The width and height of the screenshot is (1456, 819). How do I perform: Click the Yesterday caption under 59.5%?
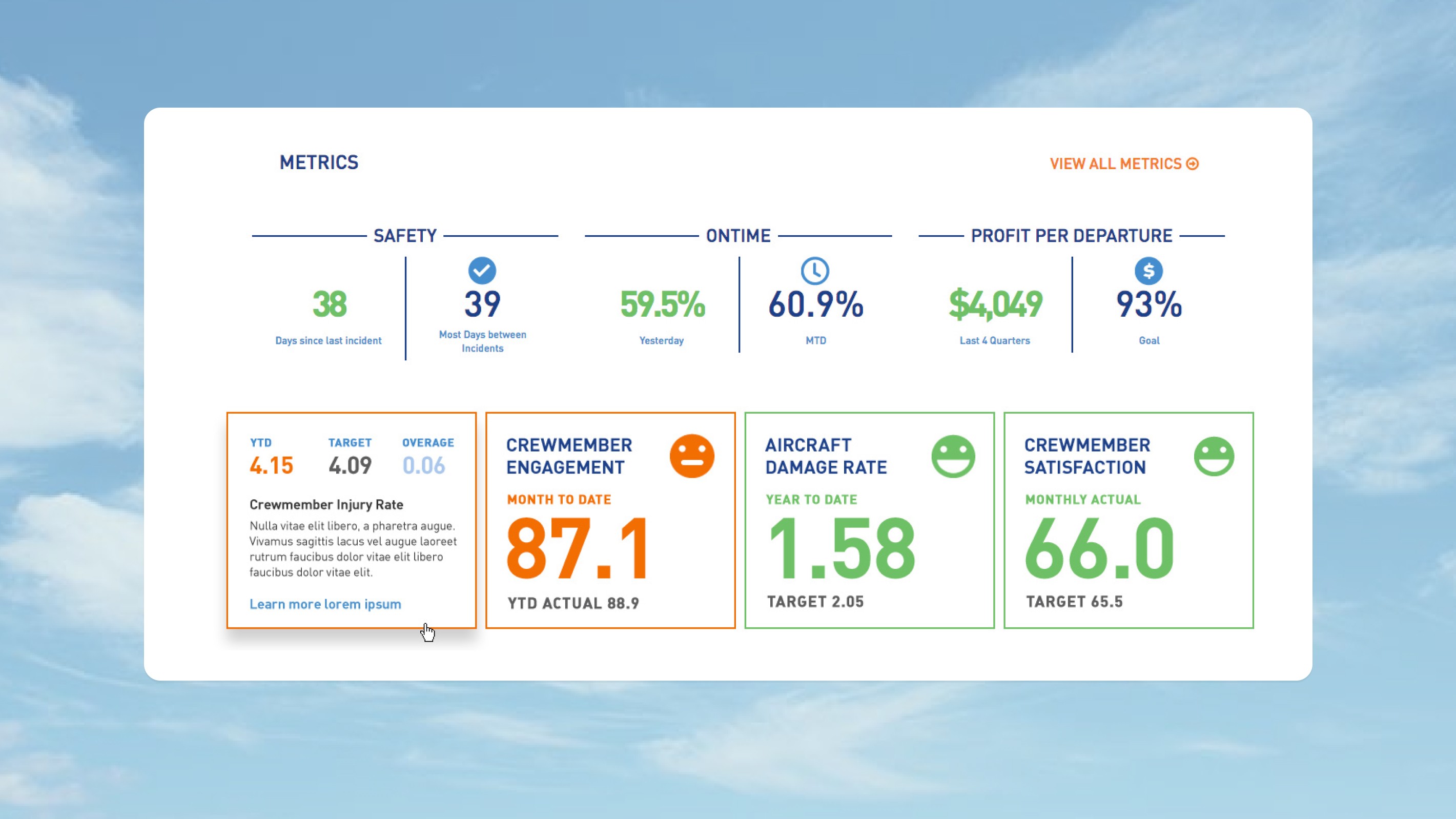[x=661, y=341]
